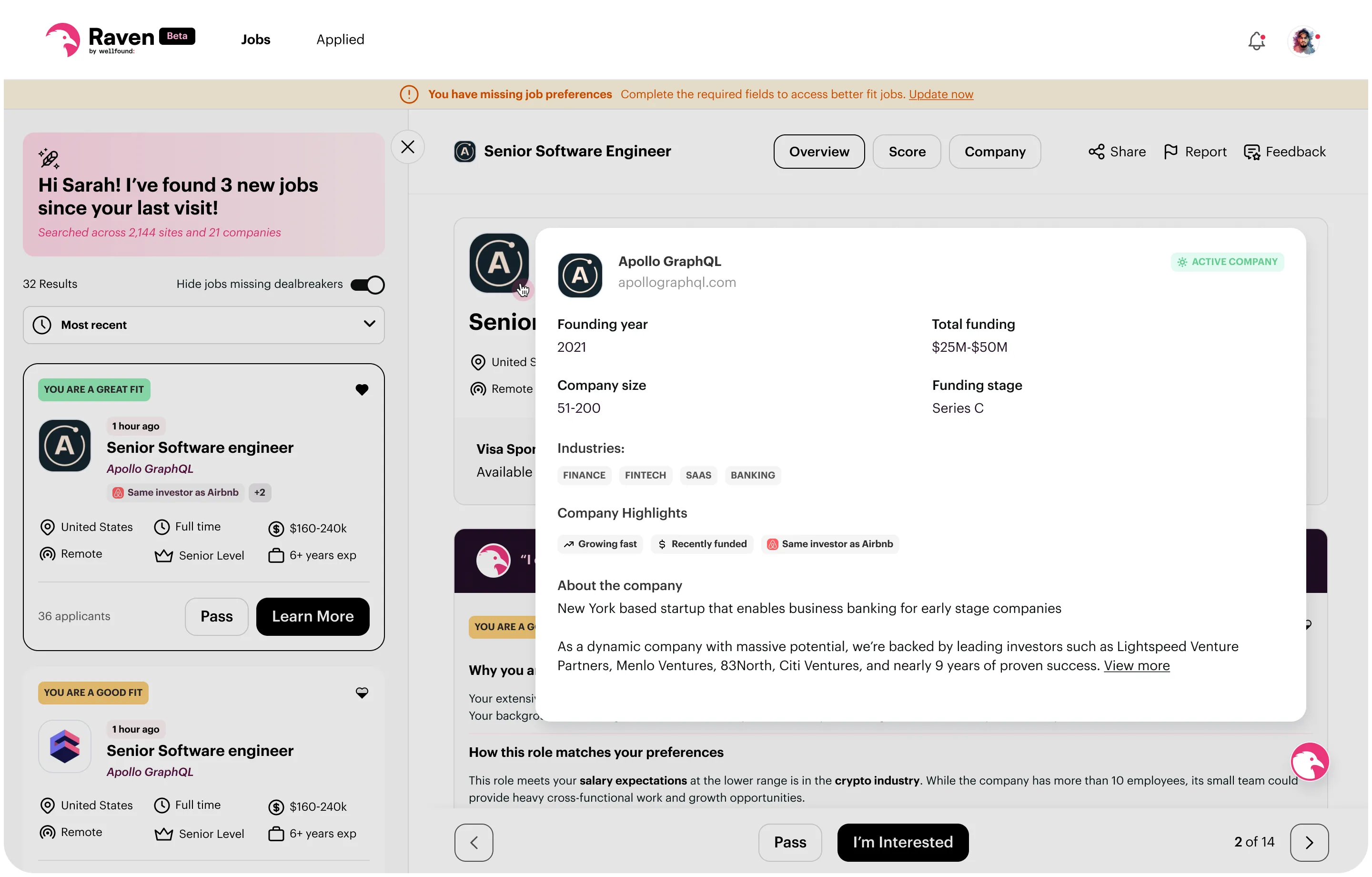The width and height of the screenshot is (1372, 877).
Task: Click the Update now link
Action: click(x=941, y=94)
